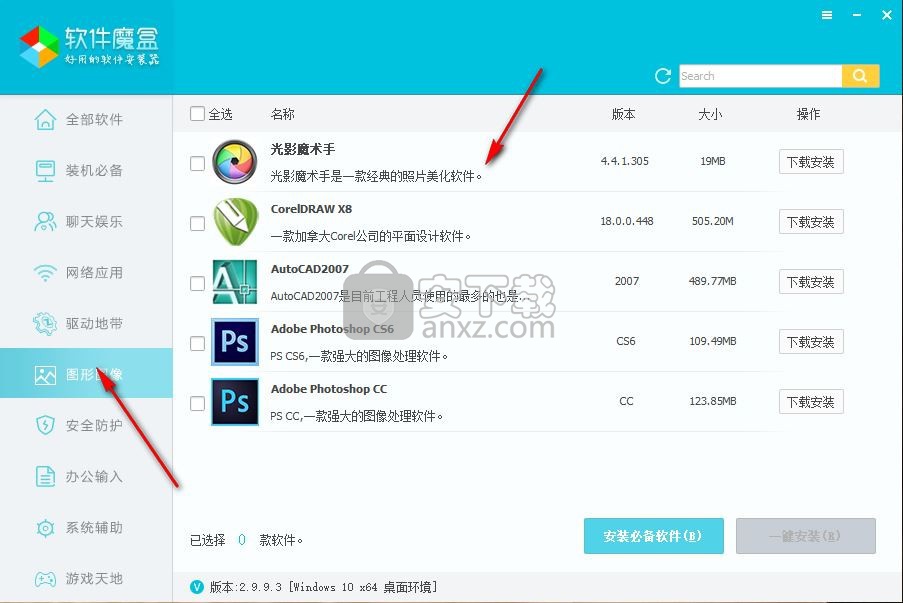Click the version info icon in status bar

[x=197, y=587]
